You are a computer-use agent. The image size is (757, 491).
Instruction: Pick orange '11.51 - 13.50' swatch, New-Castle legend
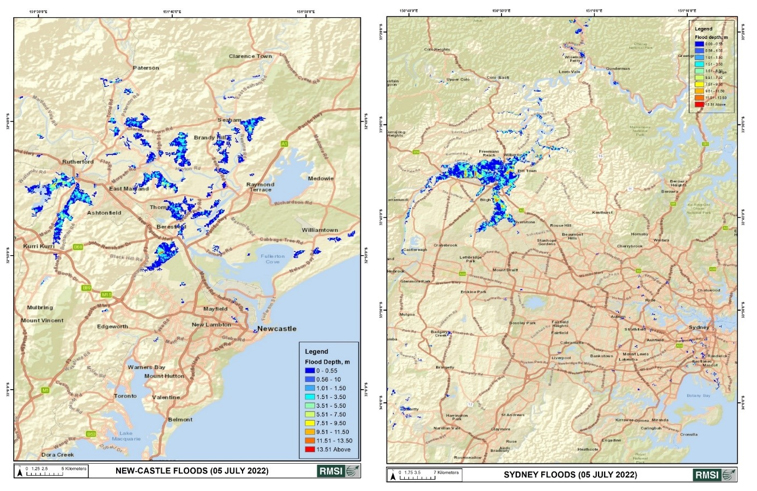coord(310,441)
